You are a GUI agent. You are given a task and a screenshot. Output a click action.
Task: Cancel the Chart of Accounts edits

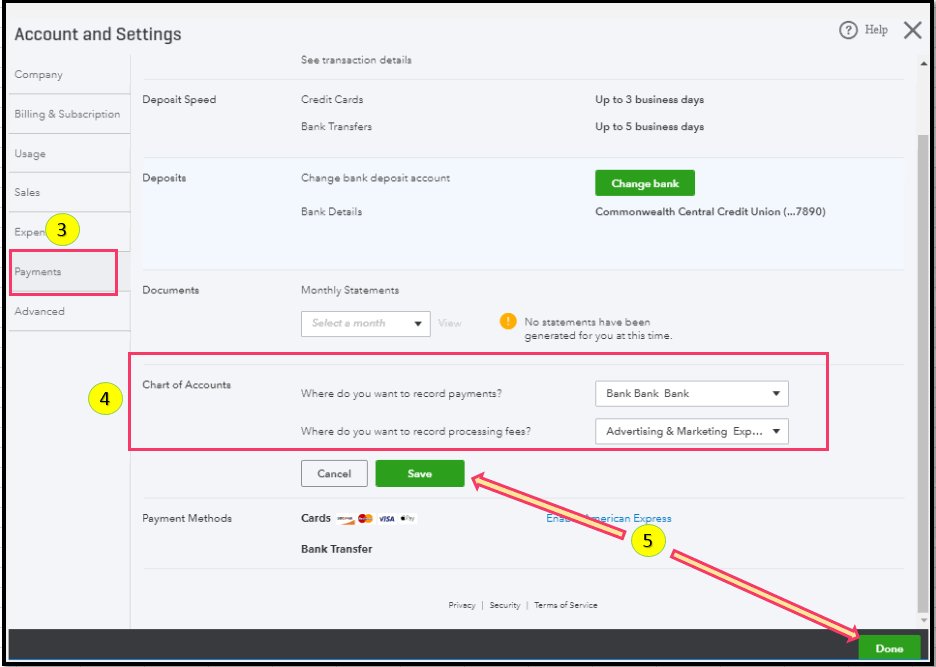pos(334,474)
